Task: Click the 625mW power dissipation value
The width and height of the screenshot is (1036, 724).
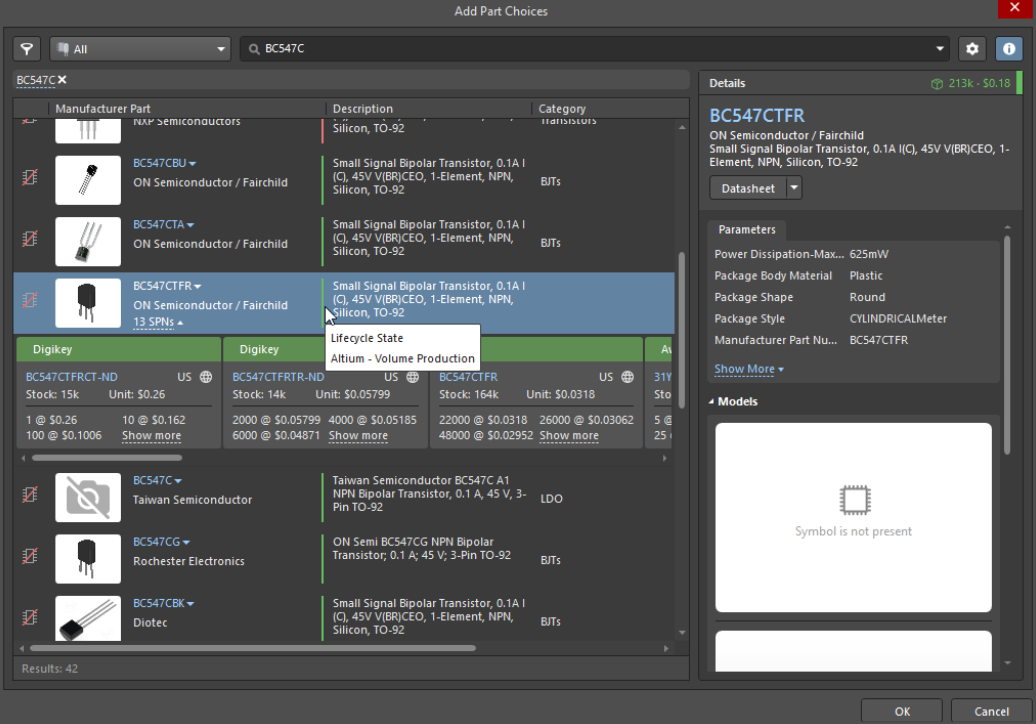Action: pos(869,254)
